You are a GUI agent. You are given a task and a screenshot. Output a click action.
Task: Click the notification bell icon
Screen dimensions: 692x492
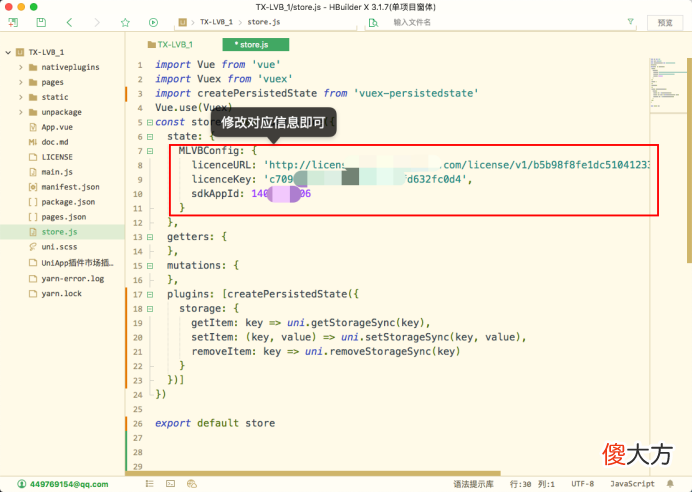point(670,484)
